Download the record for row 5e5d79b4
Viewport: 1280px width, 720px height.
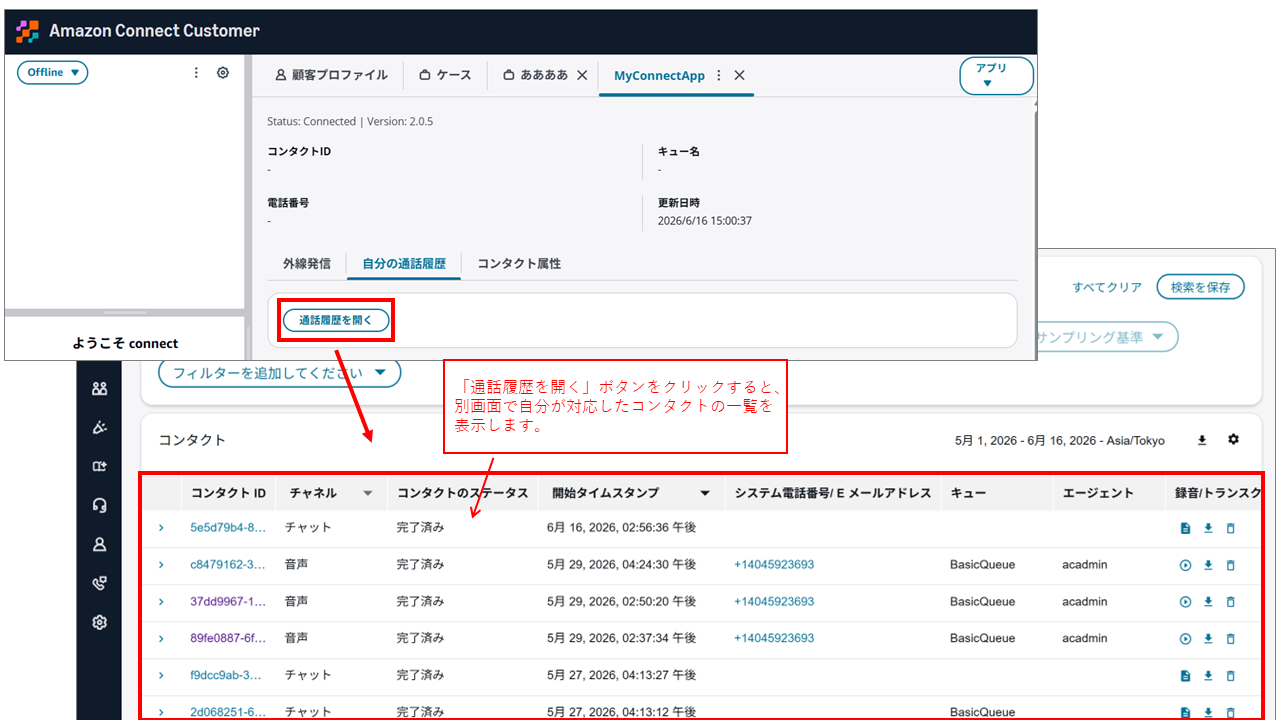click(x=1208, y=528)
